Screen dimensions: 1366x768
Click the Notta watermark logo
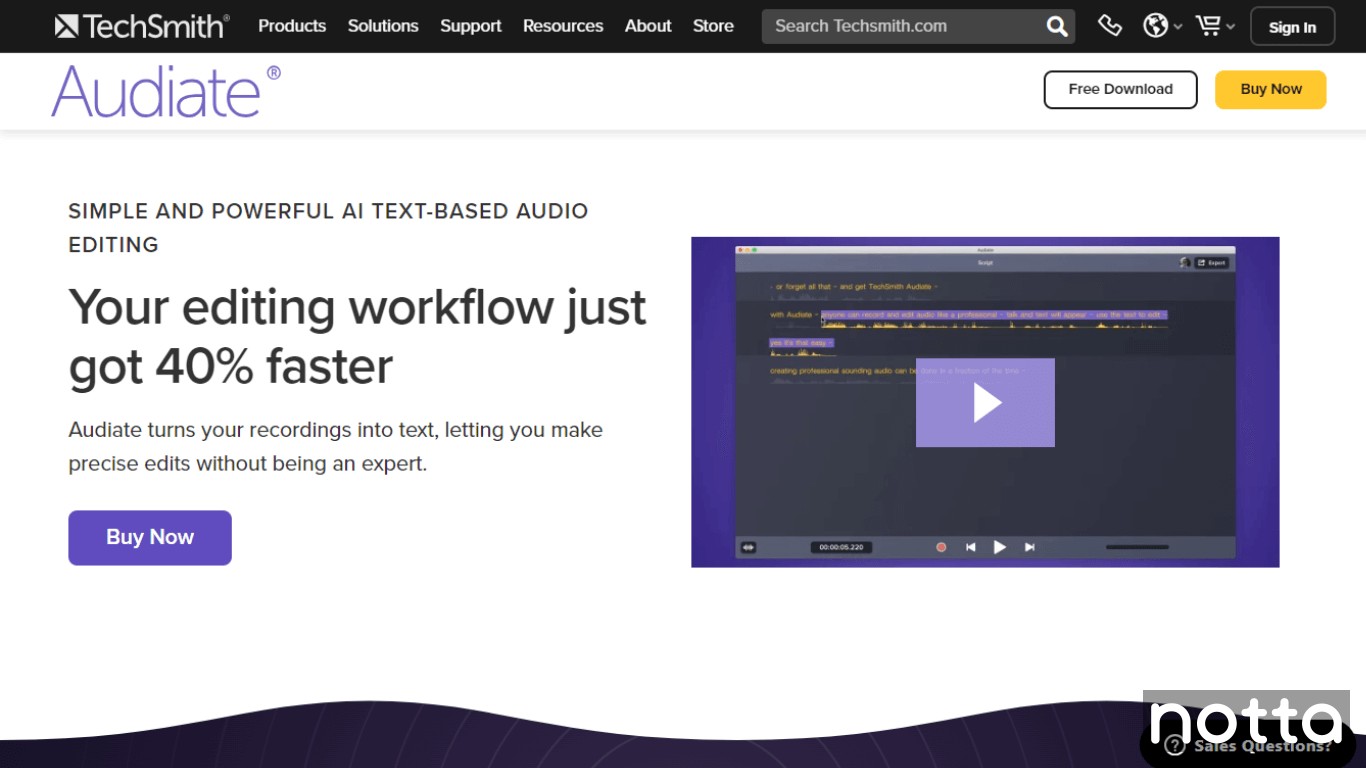1246,722
